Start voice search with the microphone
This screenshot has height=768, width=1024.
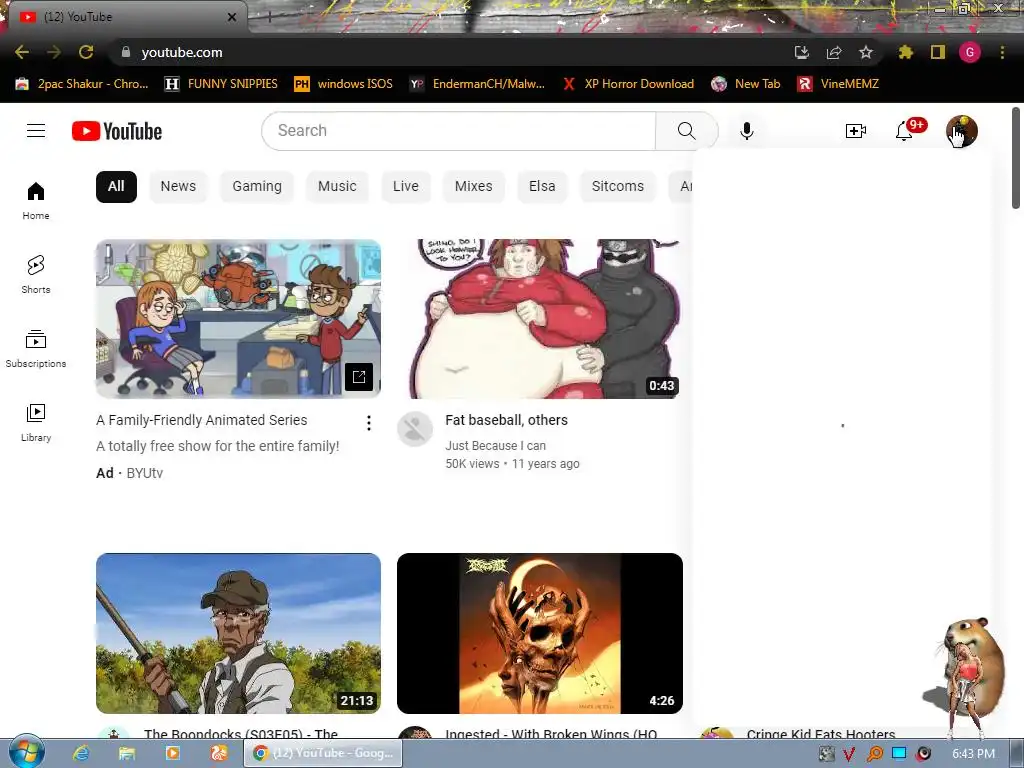[746, 131]
